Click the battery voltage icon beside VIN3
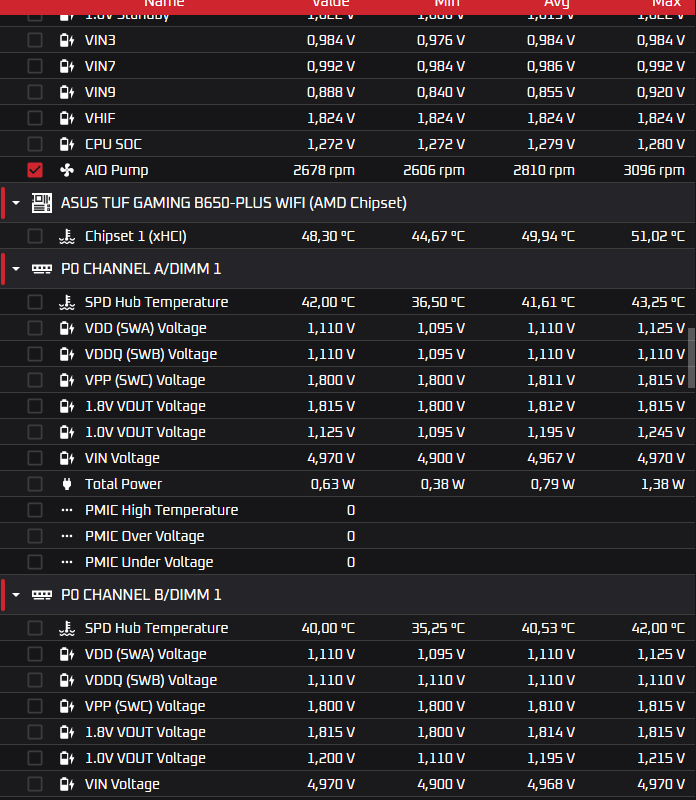Viewport: 696px width, 800px height. click(x=67, y=40)
